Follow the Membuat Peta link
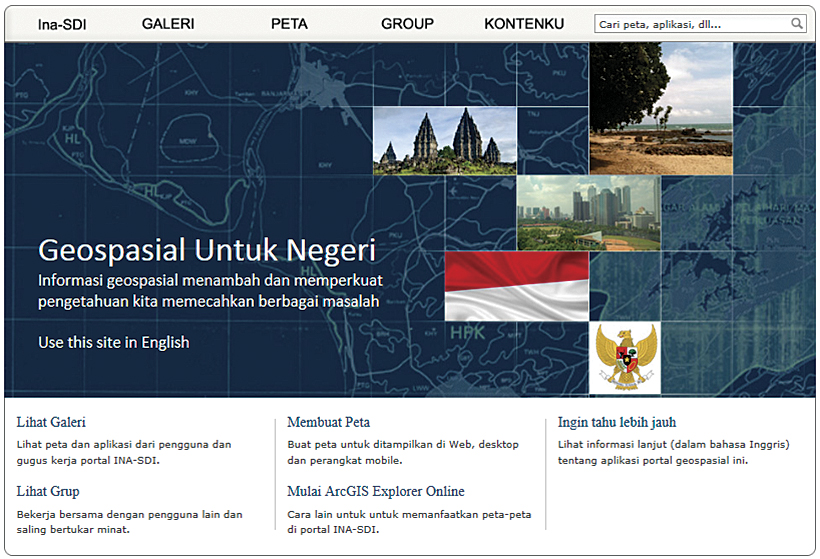This screenshot has height=559, width=820. point(328,422)
